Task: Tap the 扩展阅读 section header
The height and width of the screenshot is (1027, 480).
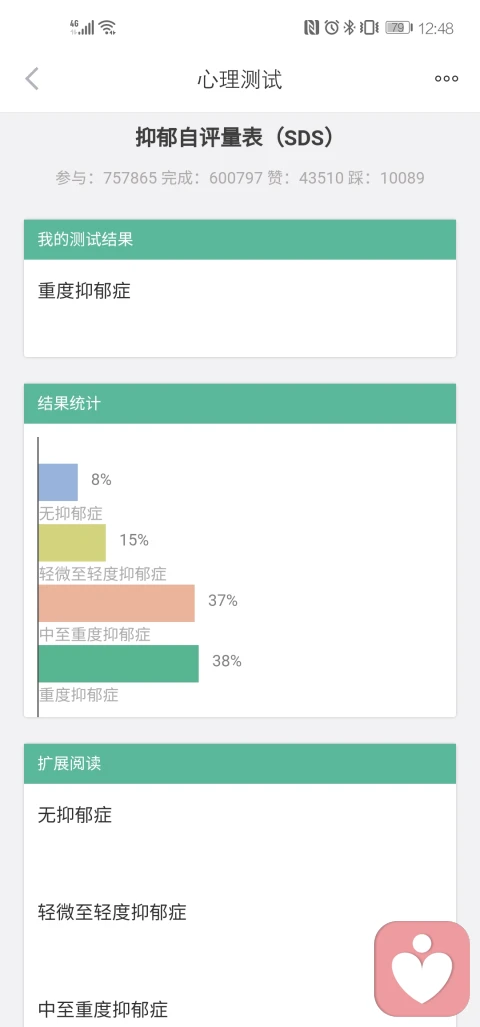Action: (240, 764)
